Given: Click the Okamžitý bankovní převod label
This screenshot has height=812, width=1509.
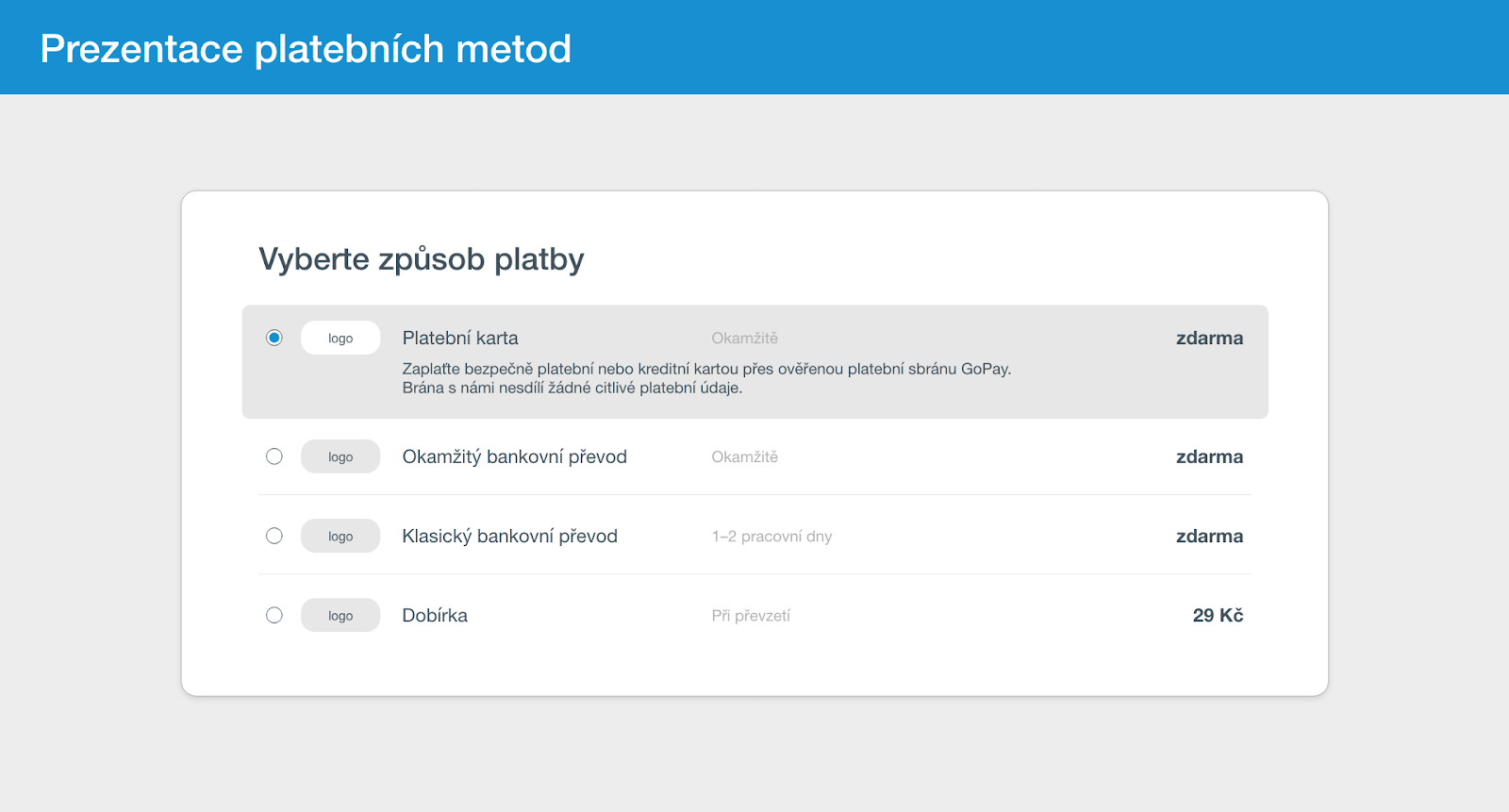Looking at the screenshot, I should coord(515,456).
